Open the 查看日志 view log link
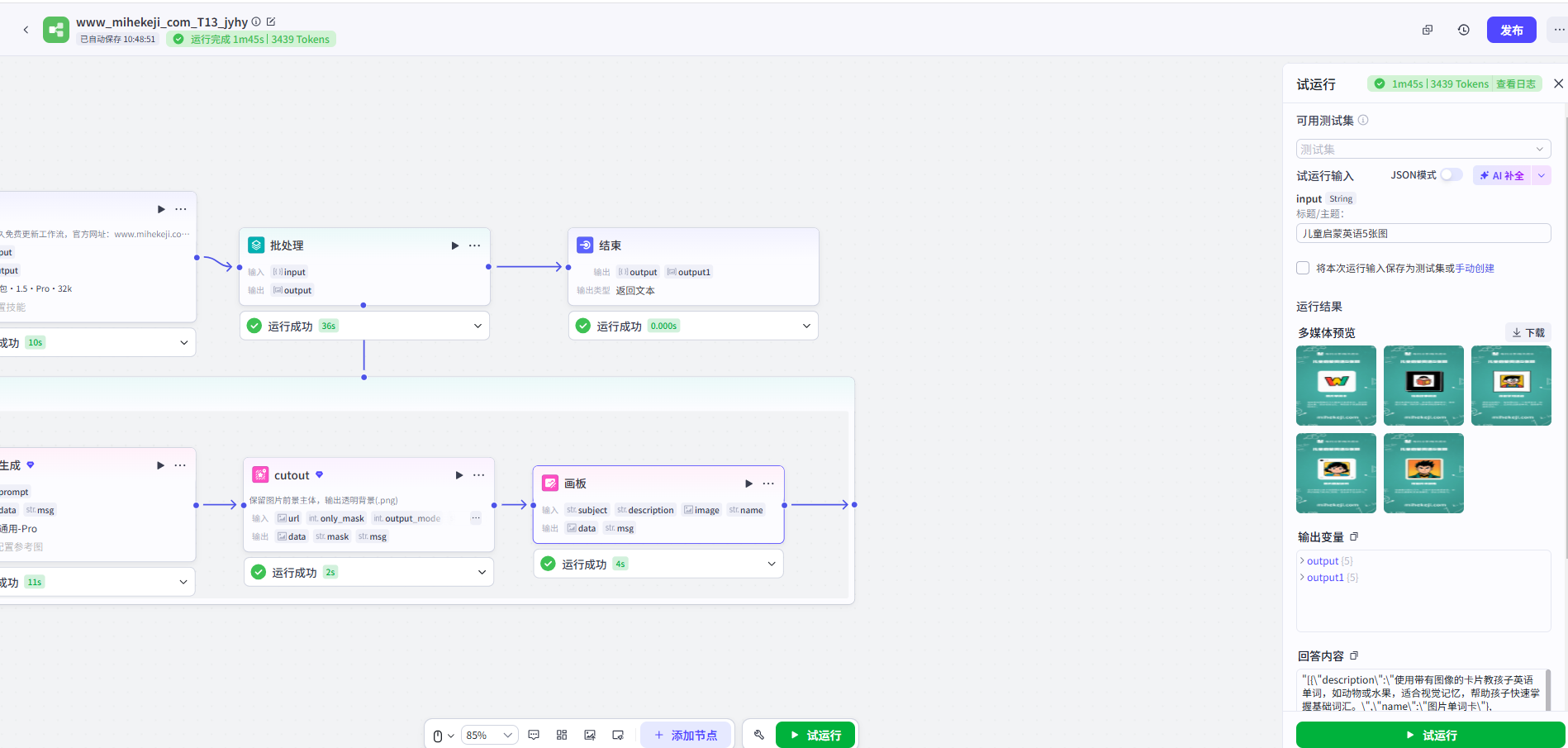The height and width of the screenshot is (748, 1568). [1516, 83]
